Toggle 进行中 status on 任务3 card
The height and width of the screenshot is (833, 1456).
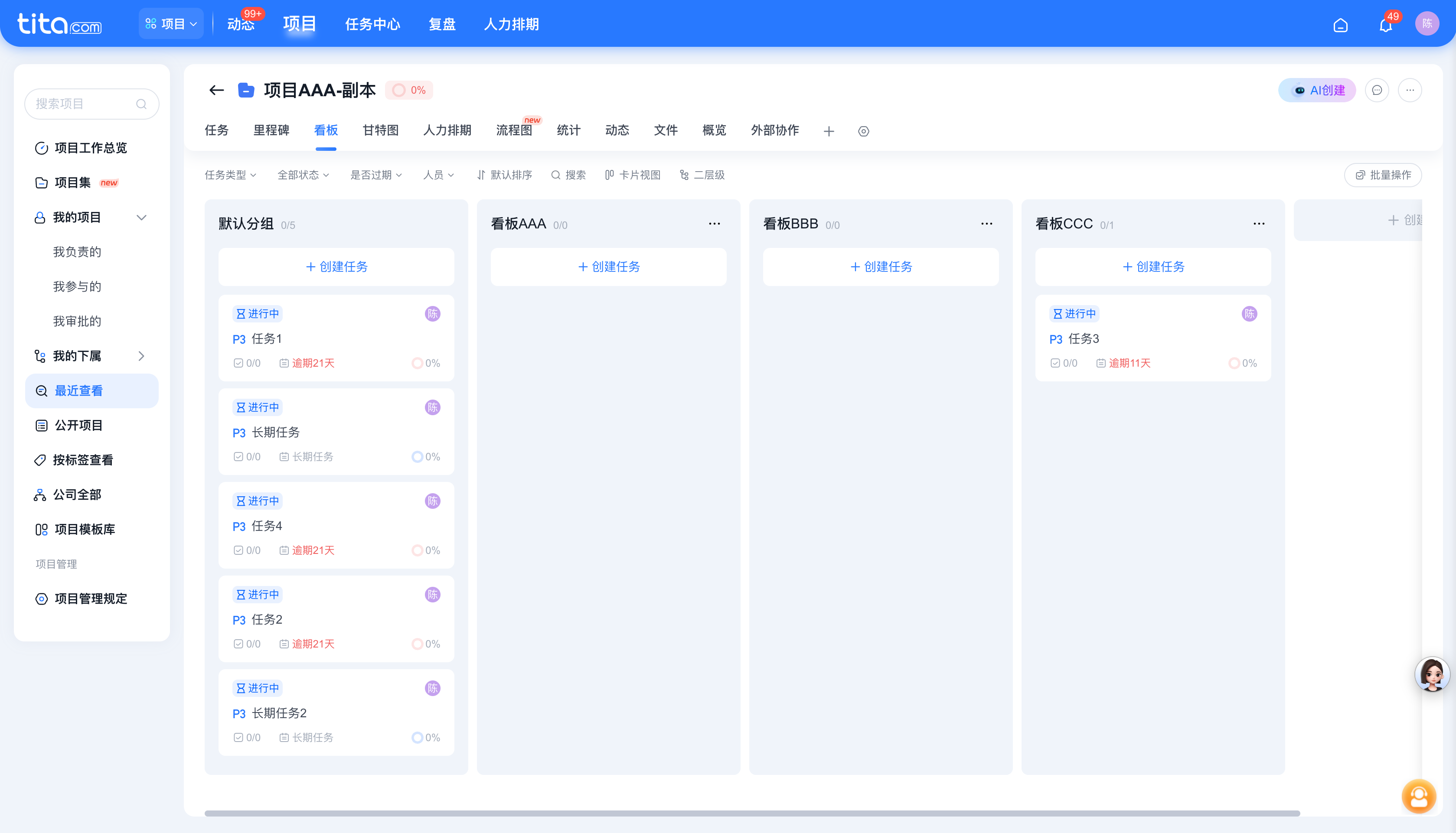(x=1074, y=313)
